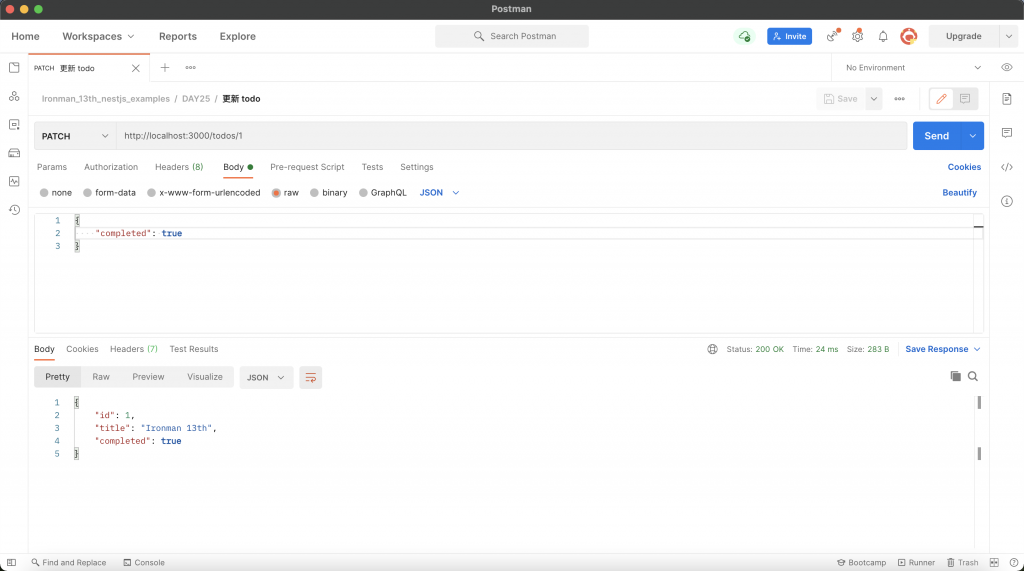Show the Raw response view
The height and width of the screenshot is (571, 1024).
coord(101,377)
